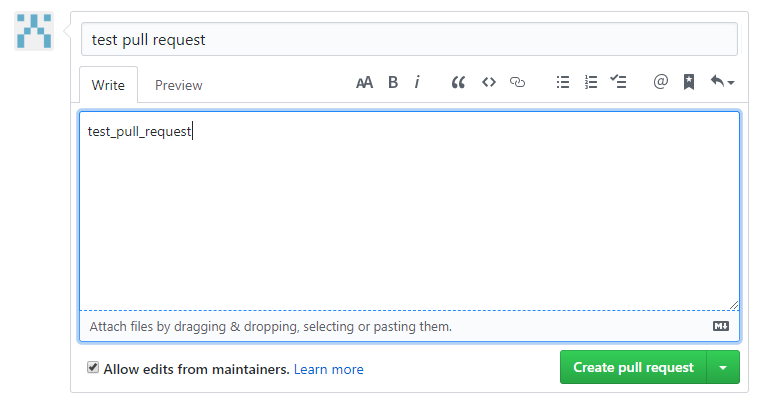Click the user avatar image
Viewport: 767px width, 410px height.
coord(34,31)
